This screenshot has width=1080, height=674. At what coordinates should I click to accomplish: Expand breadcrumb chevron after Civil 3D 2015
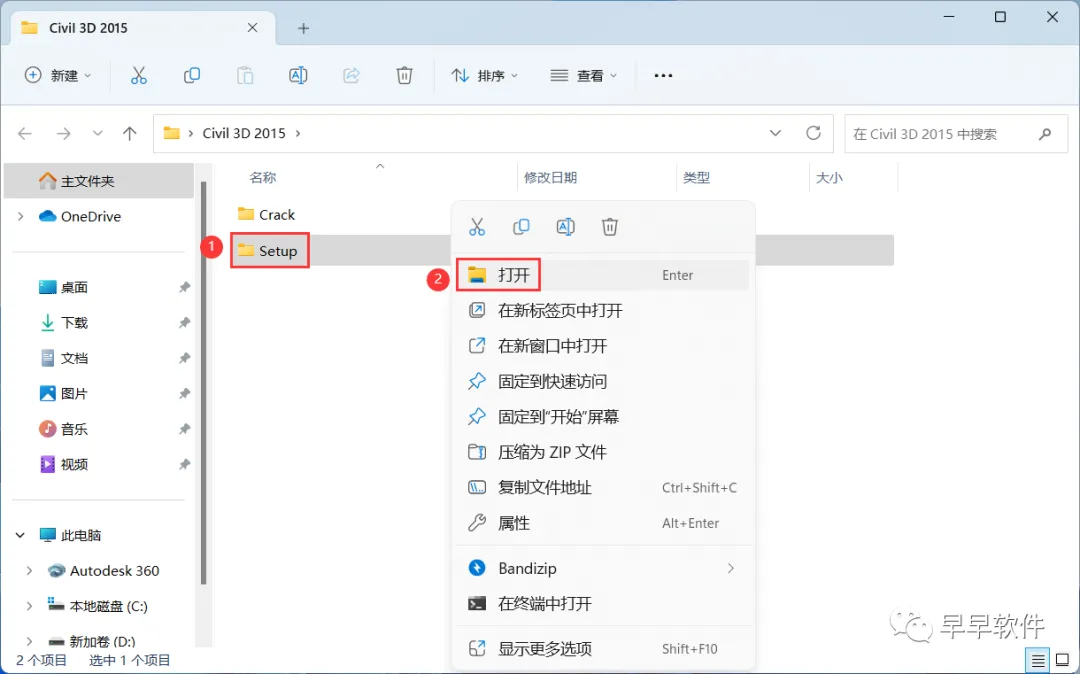[x=298, y=134]
